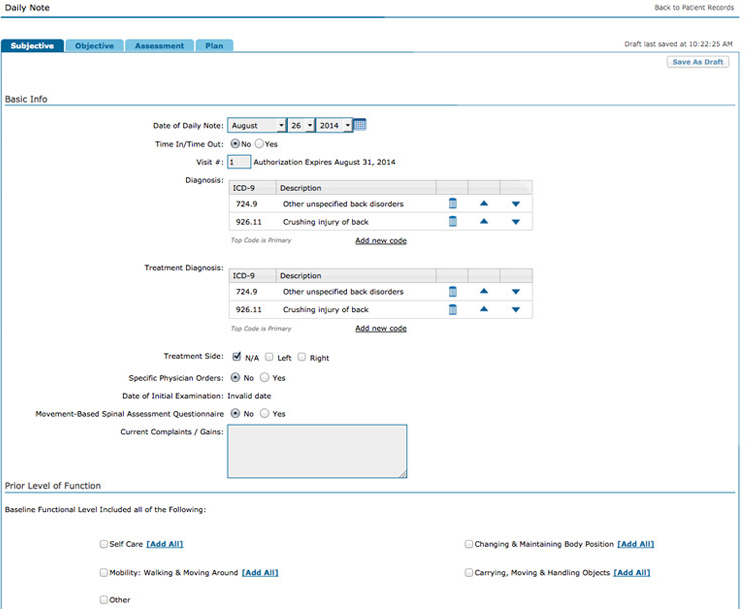Check Right Treatment Side checkbox
This screenshot has height=609, width=748.
pyautogui.click(x=301, y=357)
